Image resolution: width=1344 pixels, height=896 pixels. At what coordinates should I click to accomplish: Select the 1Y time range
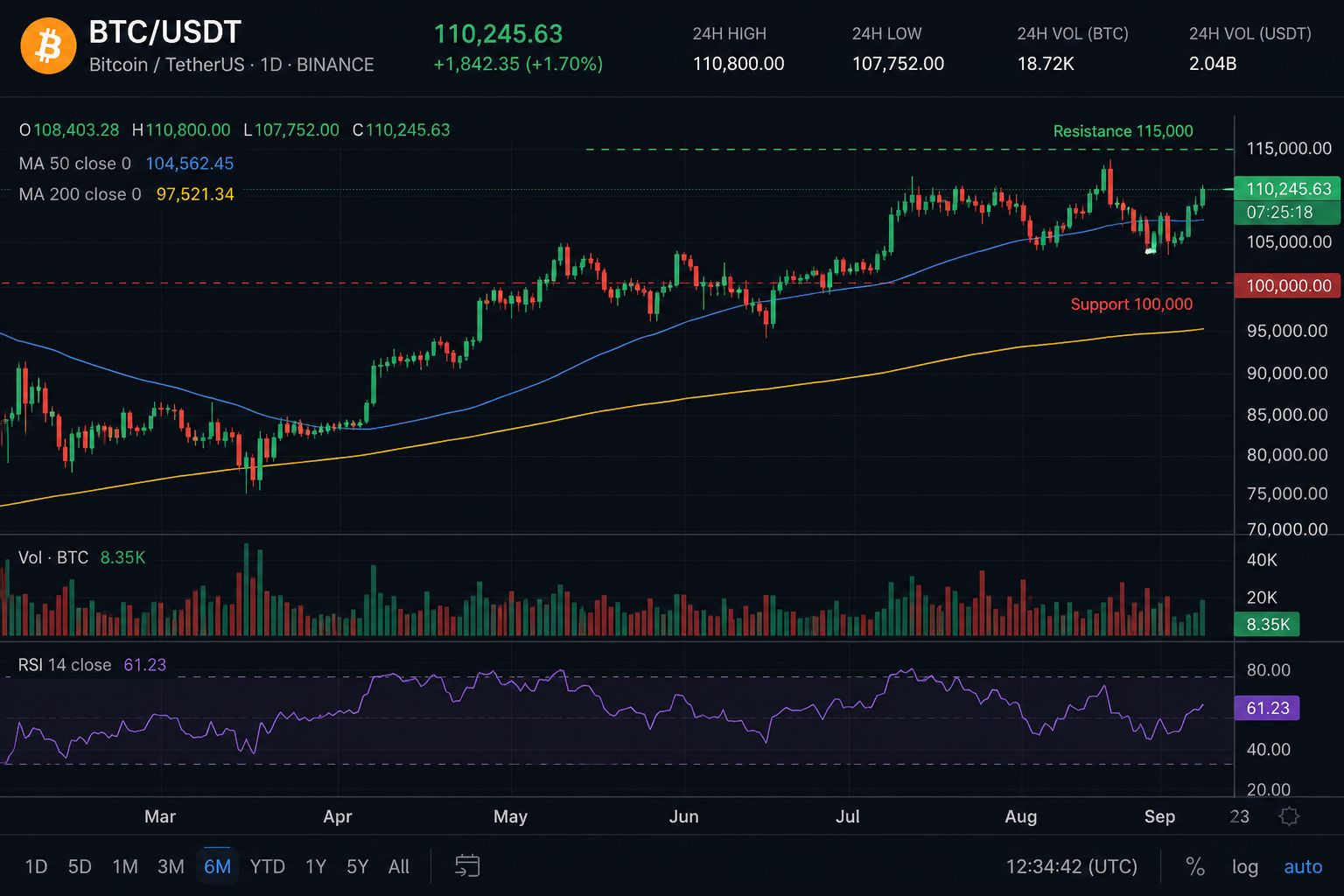point(316,866)
